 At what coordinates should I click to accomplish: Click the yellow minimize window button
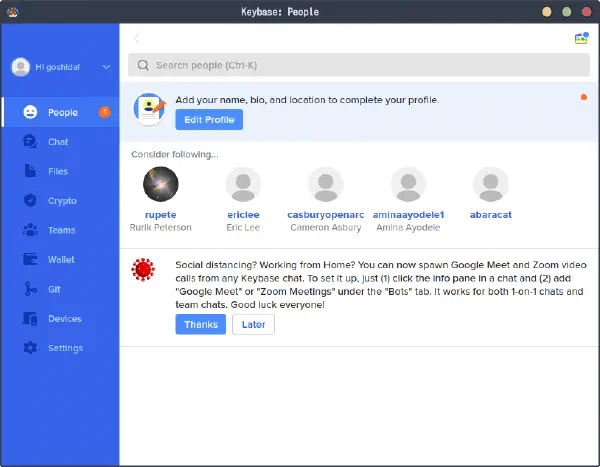pyautogui.click(x=547, y=12)
